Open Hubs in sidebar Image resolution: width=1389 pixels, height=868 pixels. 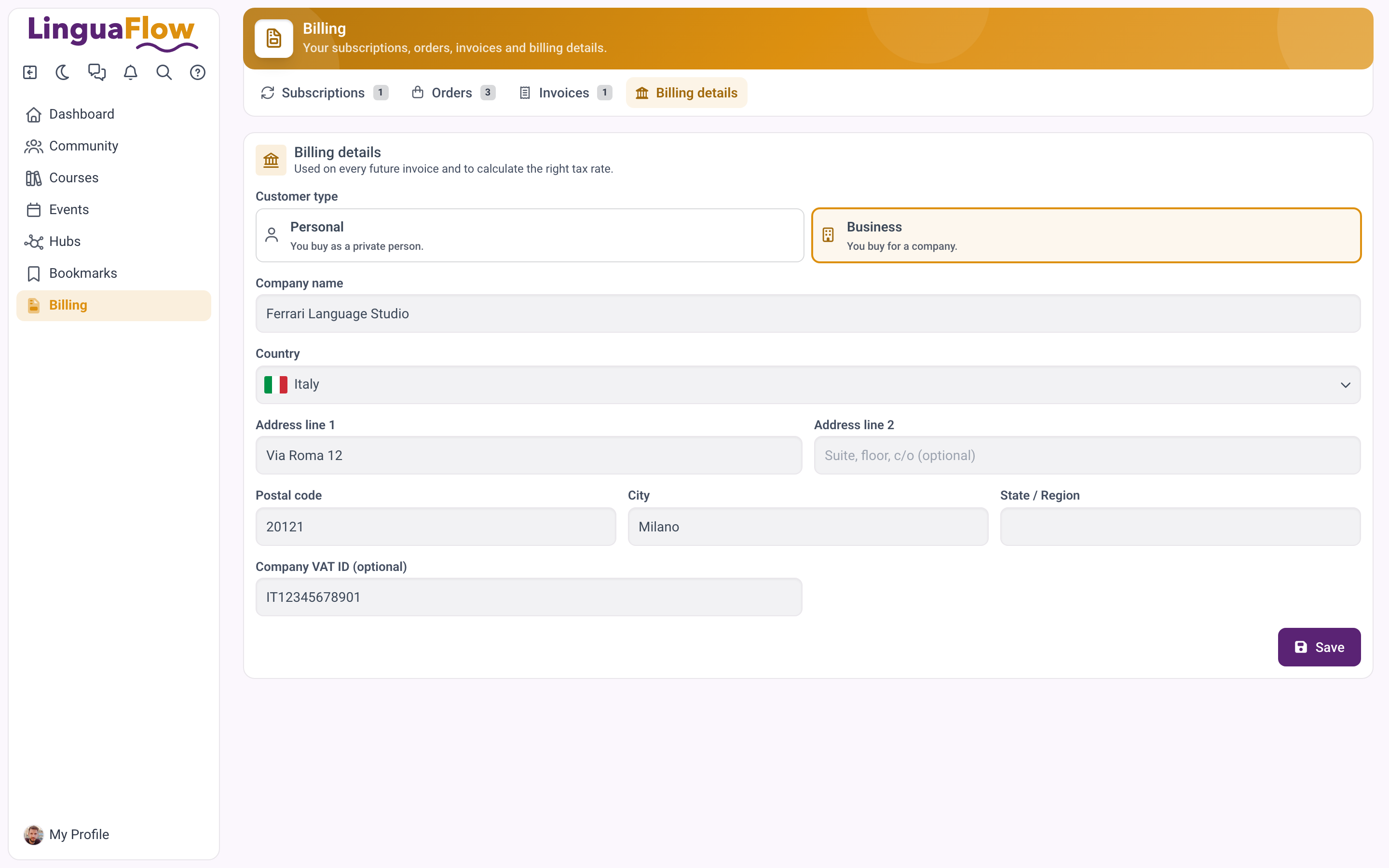pyautogui.click(x=114, y=242)
